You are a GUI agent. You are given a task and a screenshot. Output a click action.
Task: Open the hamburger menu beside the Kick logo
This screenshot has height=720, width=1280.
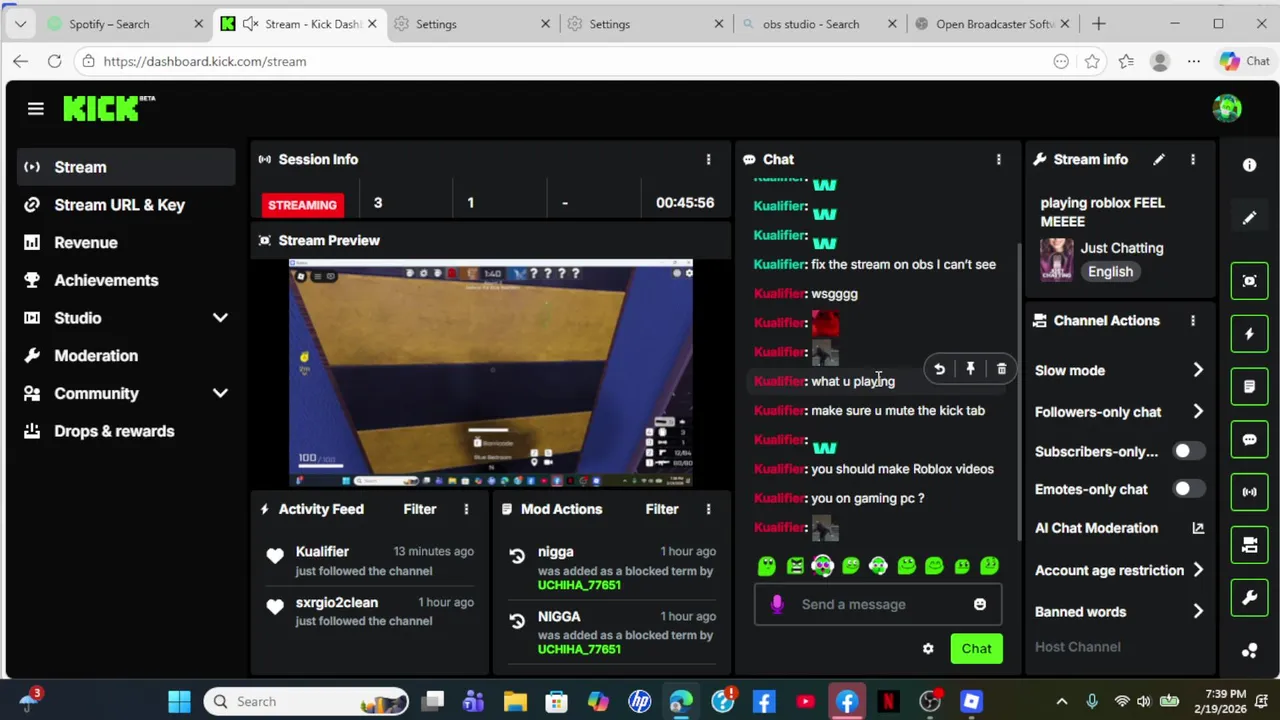click(x=36, y=108)
